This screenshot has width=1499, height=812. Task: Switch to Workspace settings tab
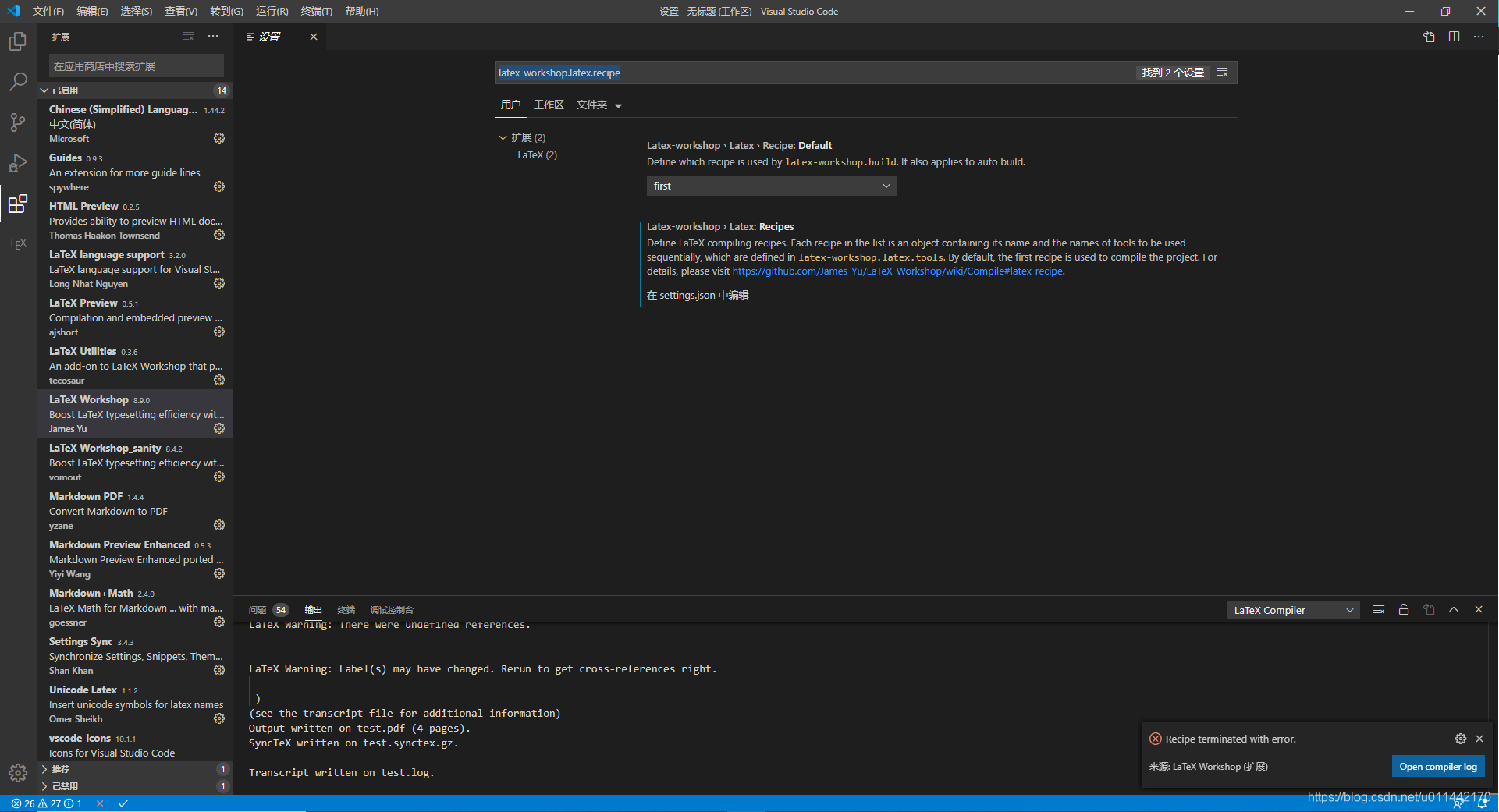[x=549, y=105]
